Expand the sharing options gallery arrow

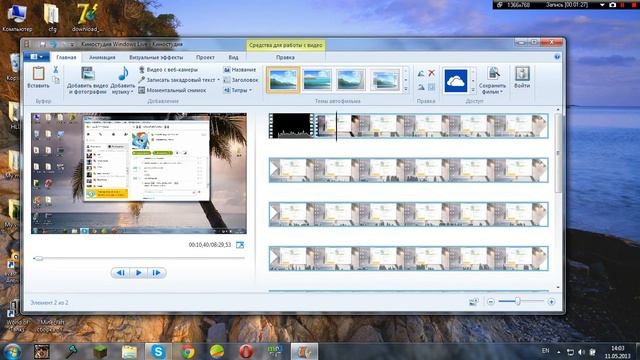coord(473,89)
